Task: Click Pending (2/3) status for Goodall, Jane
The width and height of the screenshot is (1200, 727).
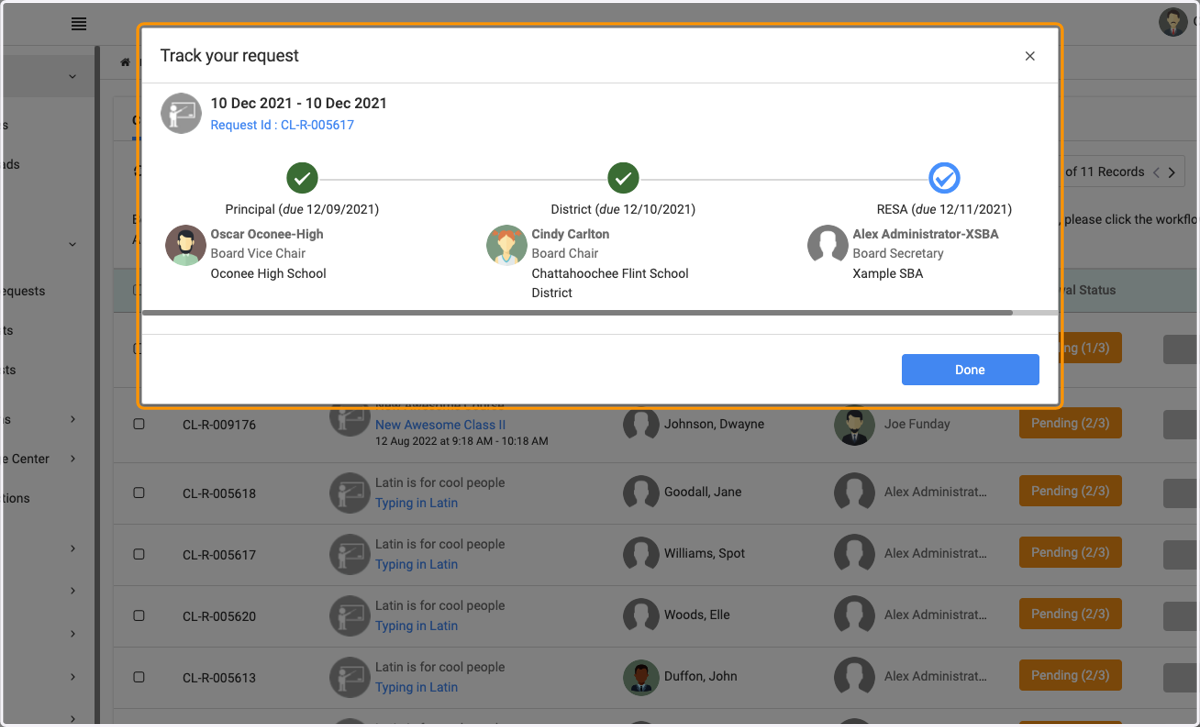Action: 1070,491
